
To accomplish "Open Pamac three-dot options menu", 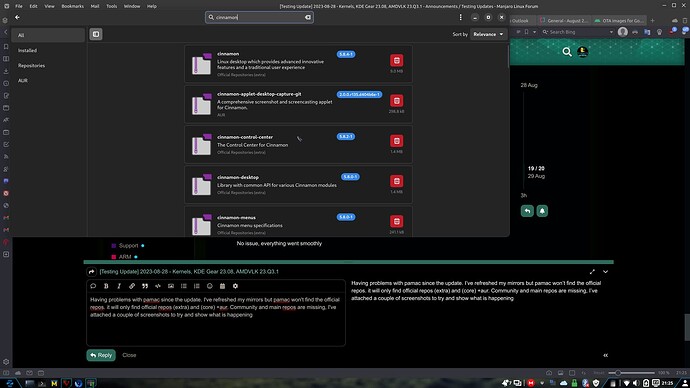I will 460,17.
